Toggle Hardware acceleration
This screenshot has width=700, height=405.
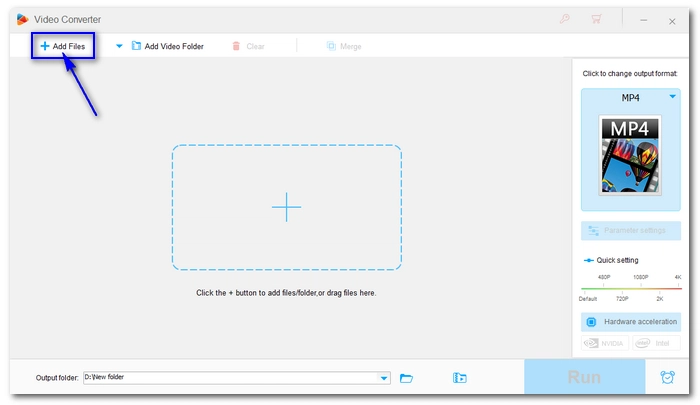pyautogui.click(x=631, y=321)
